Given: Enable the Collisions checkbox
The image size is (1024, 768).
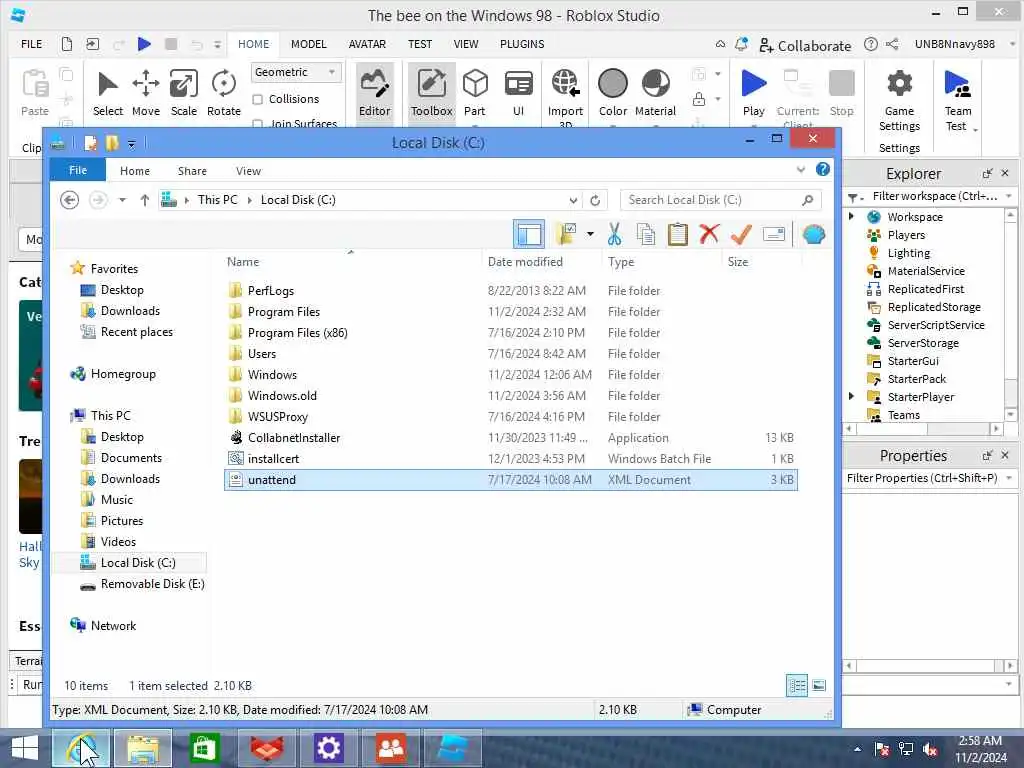Looking at the screenshot, I should click(258, 99).
